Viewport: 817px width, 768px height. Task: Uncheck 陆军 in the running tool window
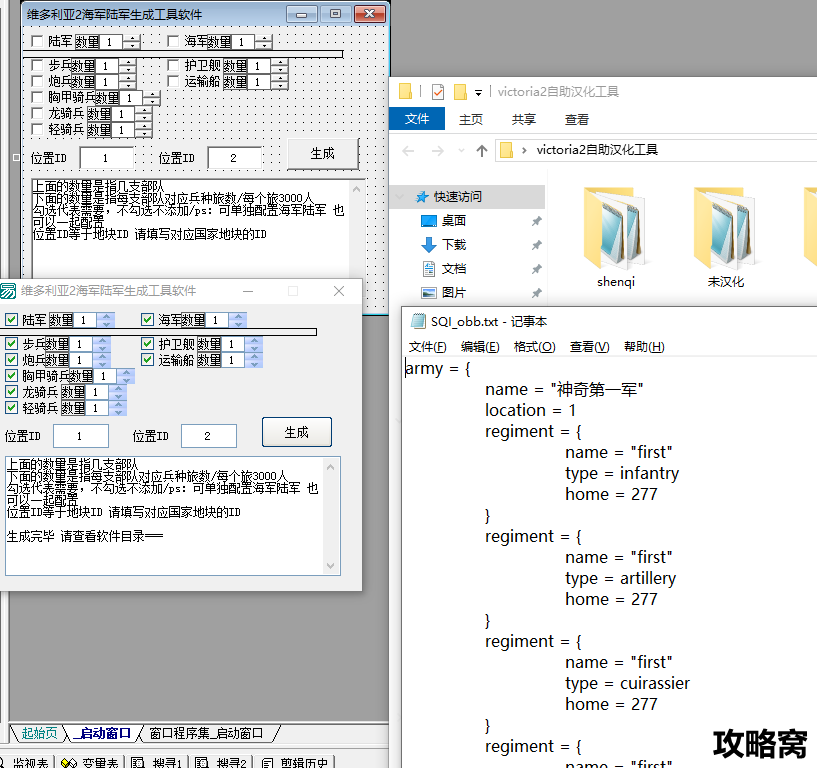11,319
